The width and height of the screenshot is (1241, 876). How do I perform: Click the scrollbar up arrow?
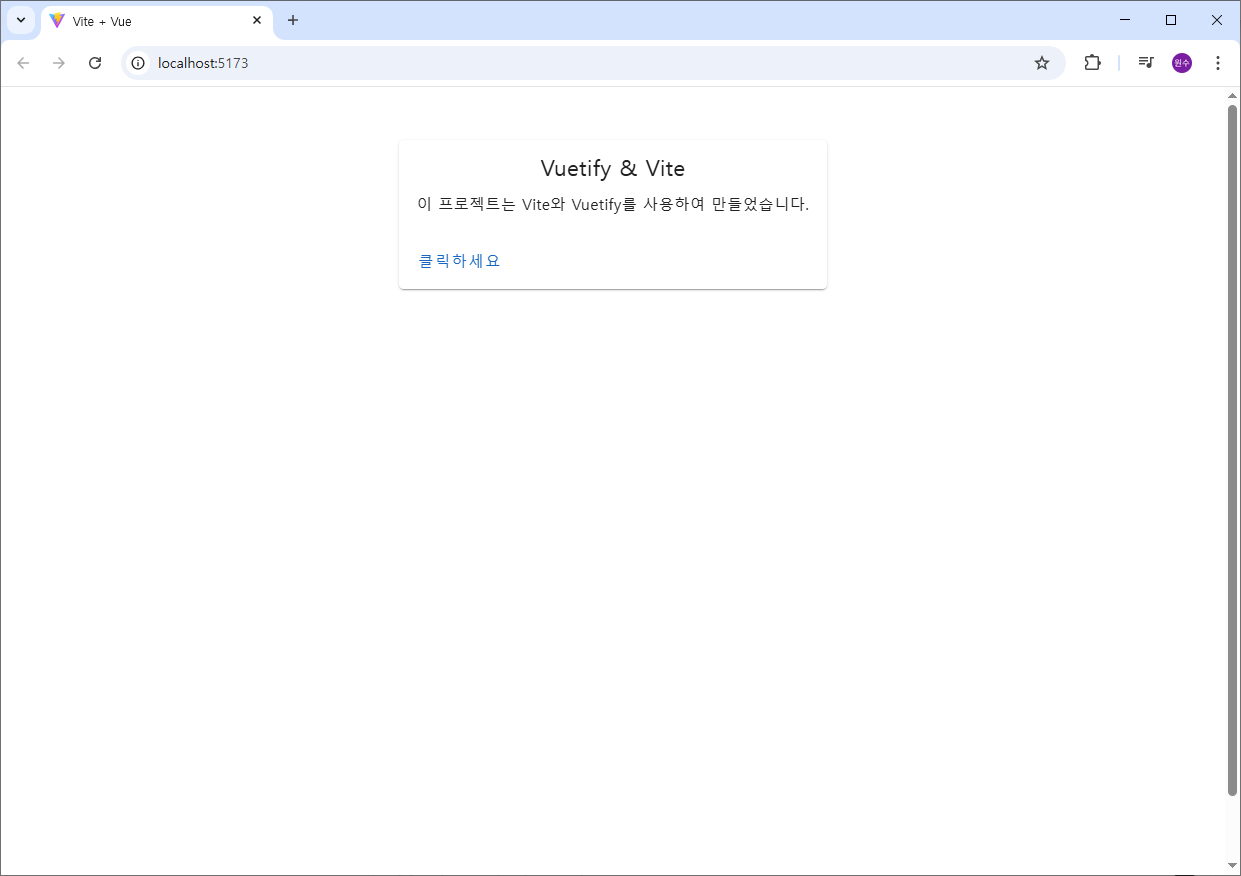coord(1232,96)
